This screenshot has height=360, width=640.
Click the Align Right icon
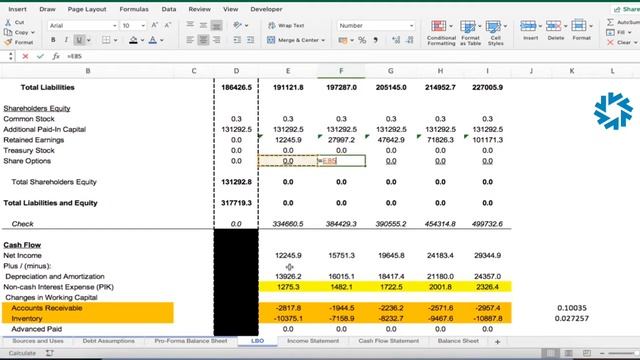216,40
